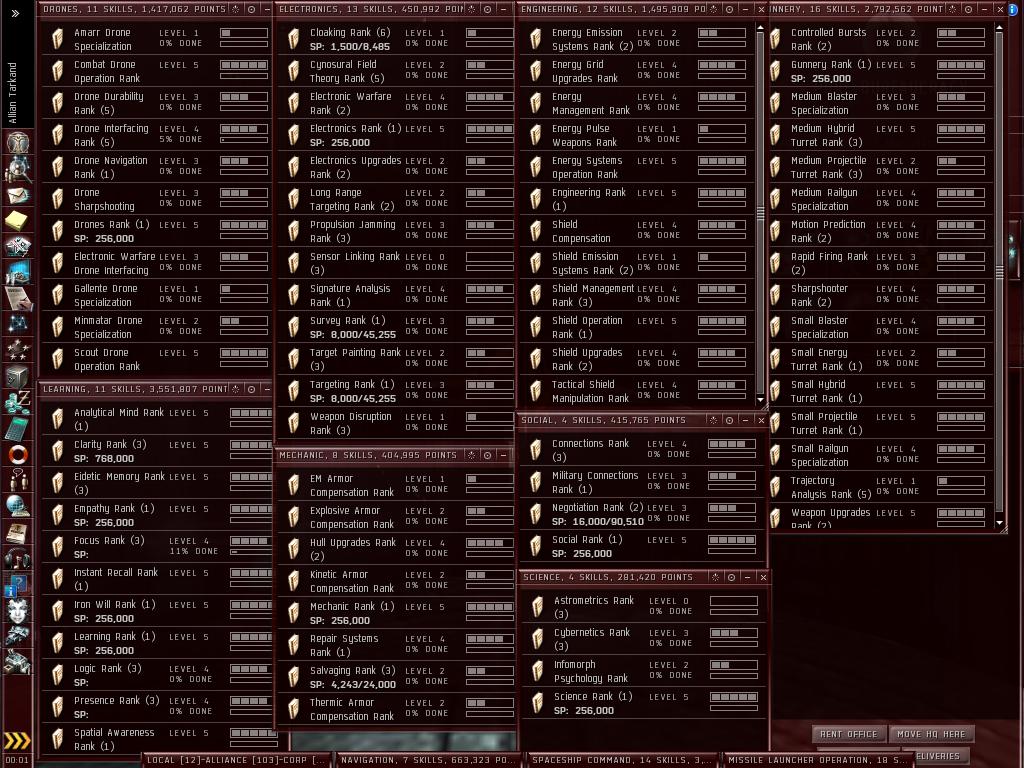Toggle pin icon on Mechanic window header
Viewport: 1024px width, 768px height.
coord(472,455)
